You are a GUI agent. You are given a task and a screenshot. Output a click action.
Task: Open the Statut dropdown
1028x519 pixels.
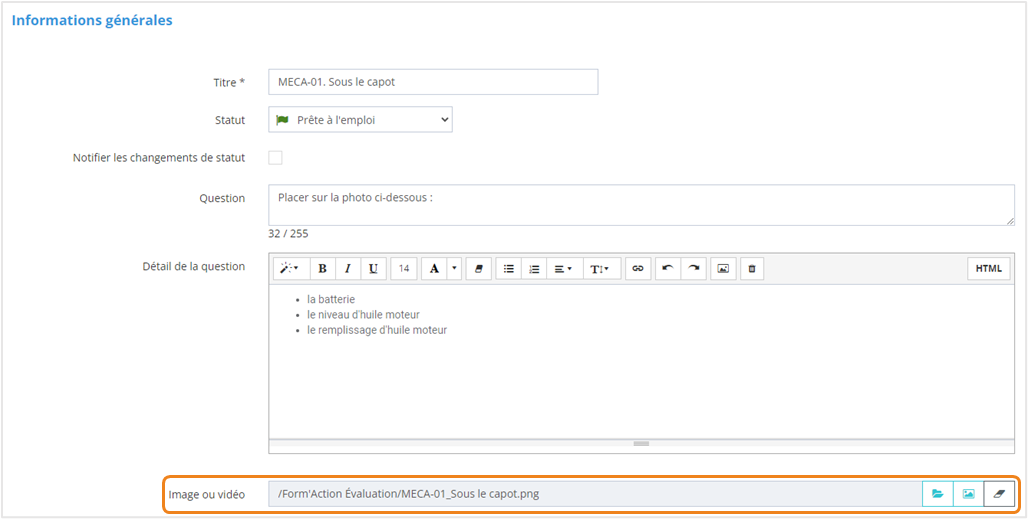point(360,120)
